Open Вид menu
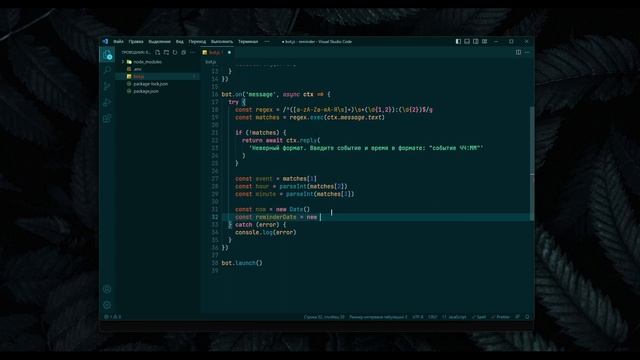This screenshot has width=640, height=360. [180, 41]
